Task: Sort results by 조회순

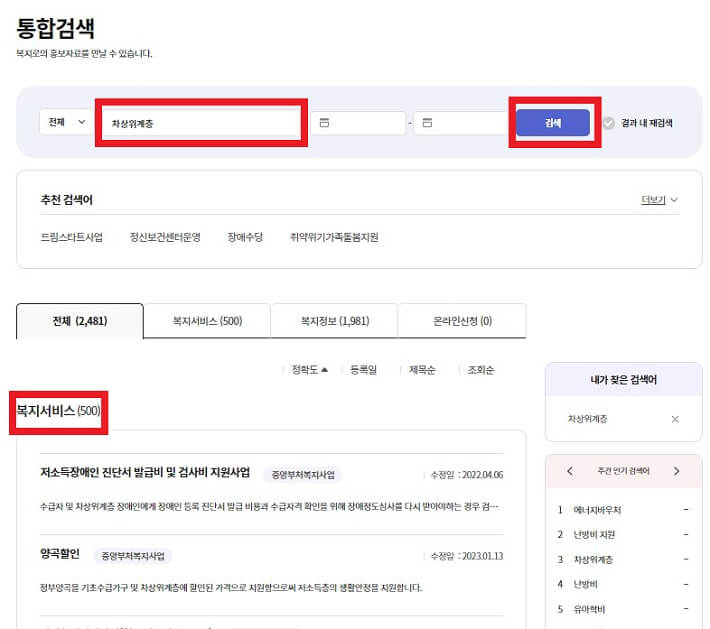Action: coord(481,370)
